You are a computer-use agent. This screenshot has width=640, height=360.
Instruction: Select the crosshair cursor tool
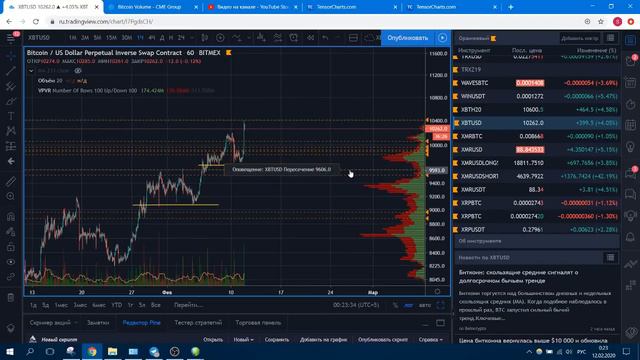[x=11, y=55]
